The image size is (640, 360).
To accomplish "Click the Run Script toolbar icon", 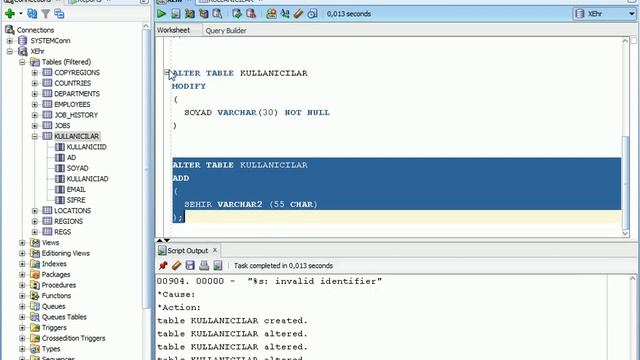I will (x=176, y=14).
